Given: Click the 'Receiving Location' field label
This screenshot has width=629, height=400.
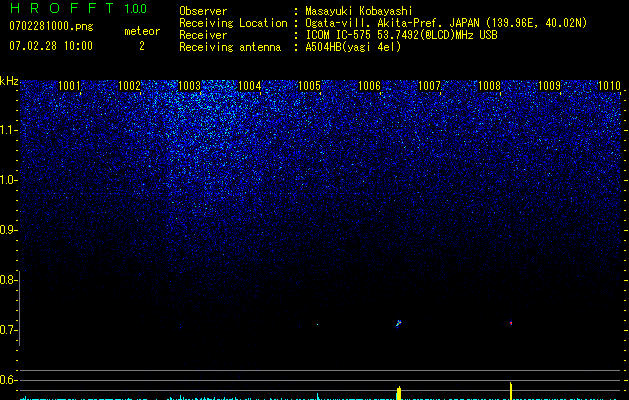Looking at the screenshot, I should [x=233, y=23].
